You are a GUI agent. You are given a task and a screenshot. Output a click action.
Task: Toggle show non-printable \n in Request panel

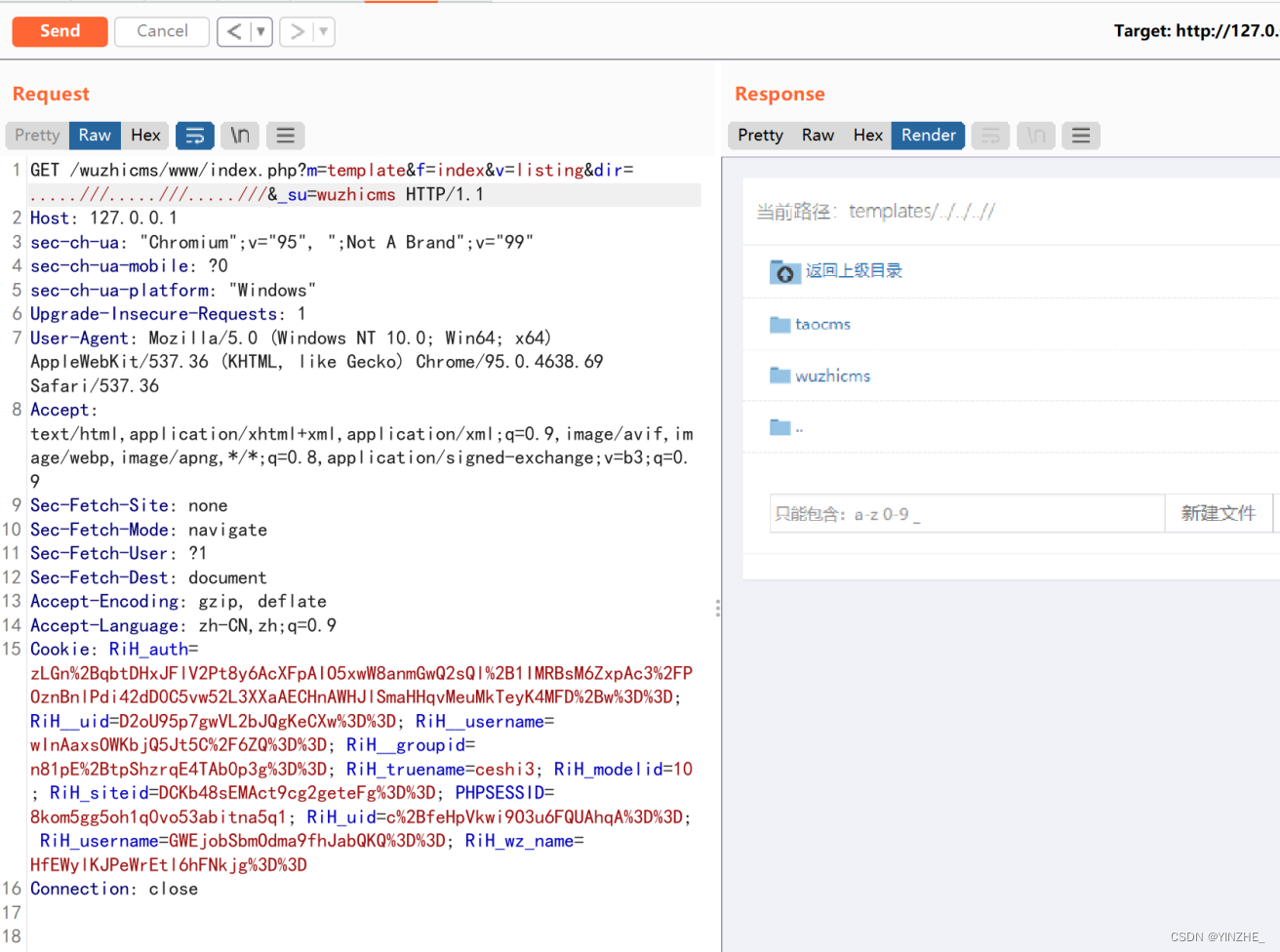tap(240, 136)
